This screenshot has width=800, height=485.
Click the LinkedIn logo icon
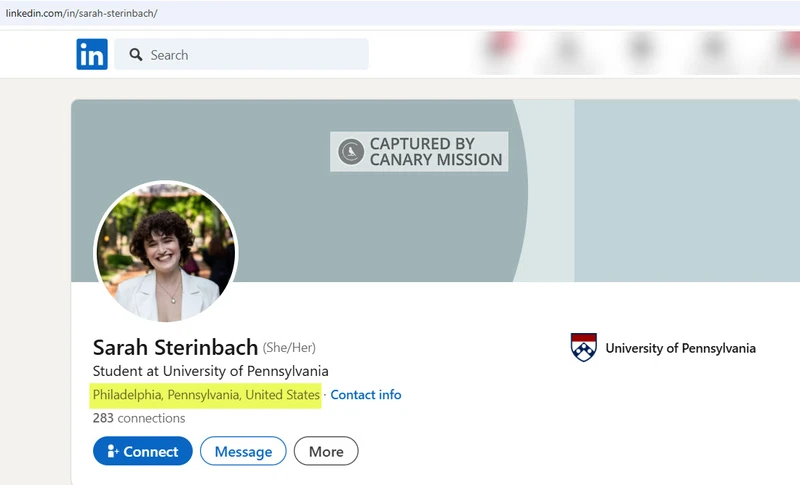coord(92,54)
